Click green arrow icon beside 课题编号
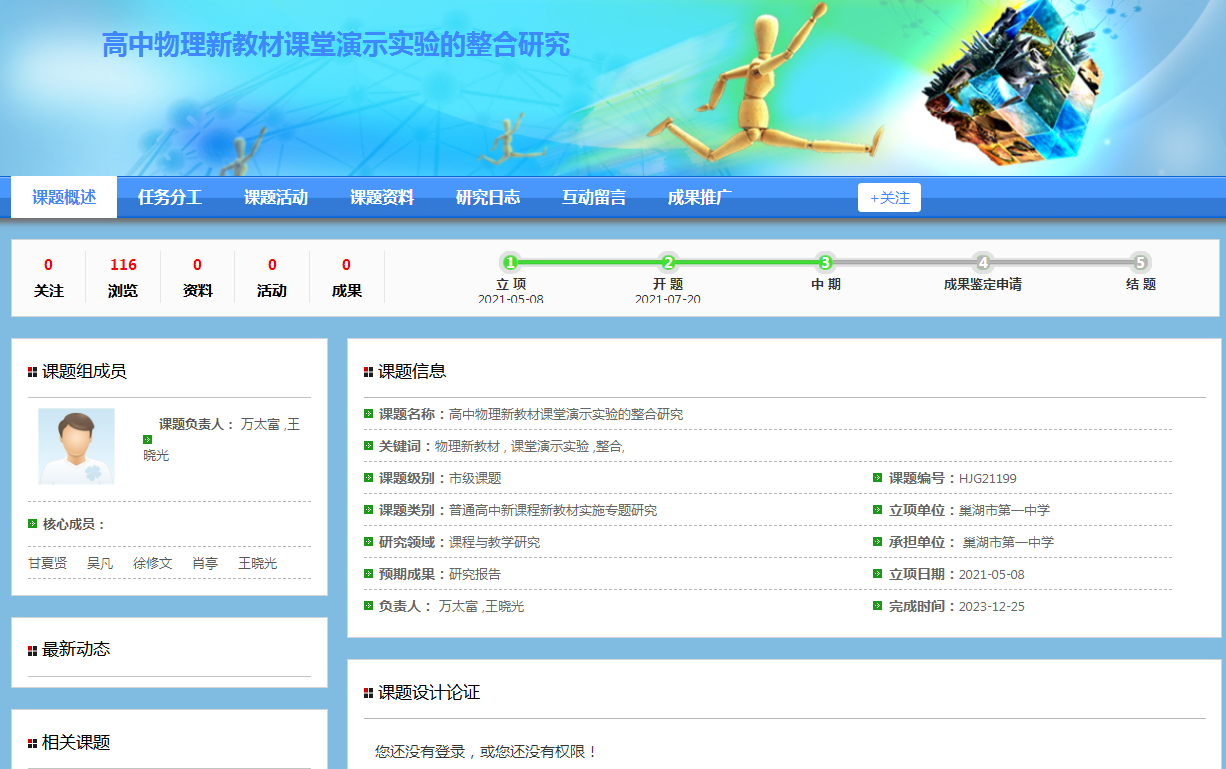The image size is (1226, 769). click(x=878, y=478)
